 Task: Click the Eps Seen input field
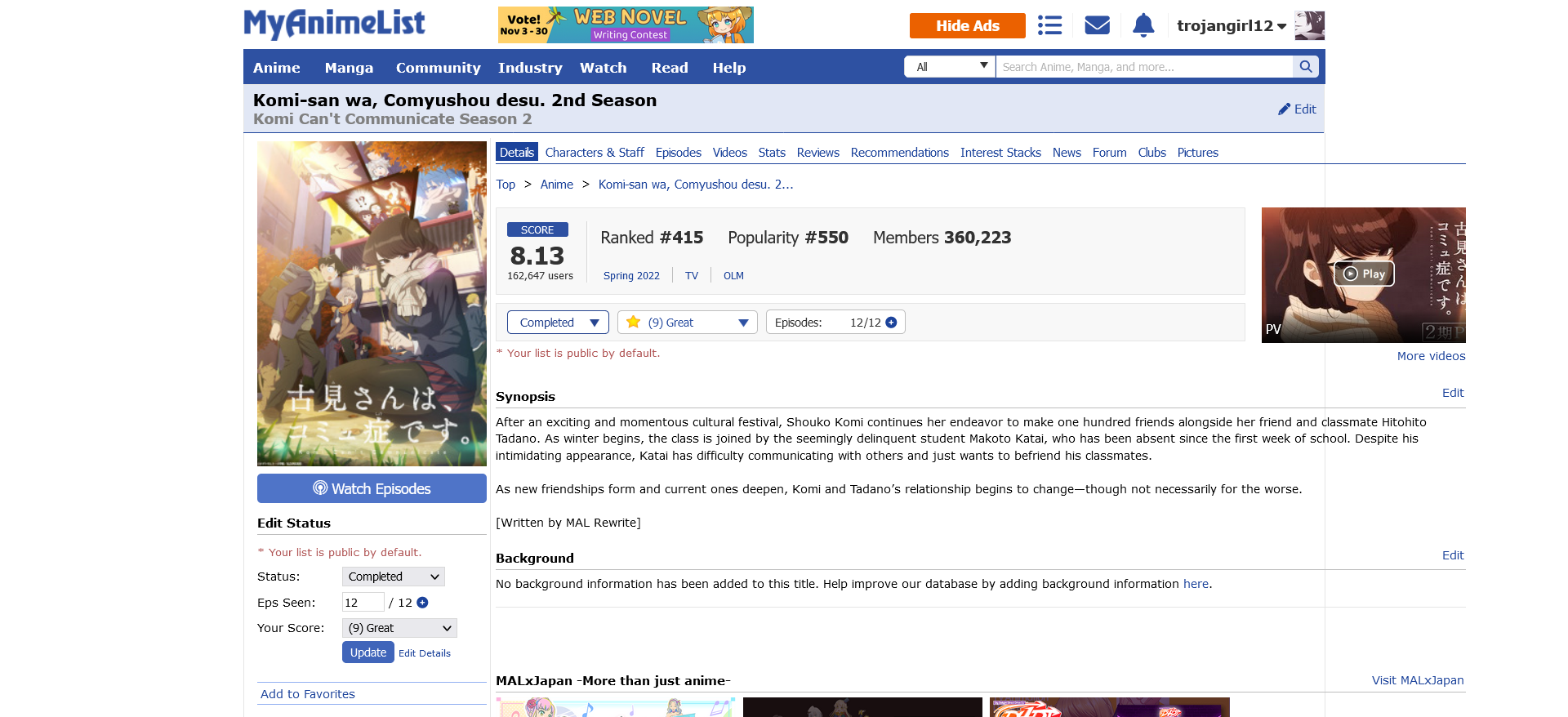363,603
